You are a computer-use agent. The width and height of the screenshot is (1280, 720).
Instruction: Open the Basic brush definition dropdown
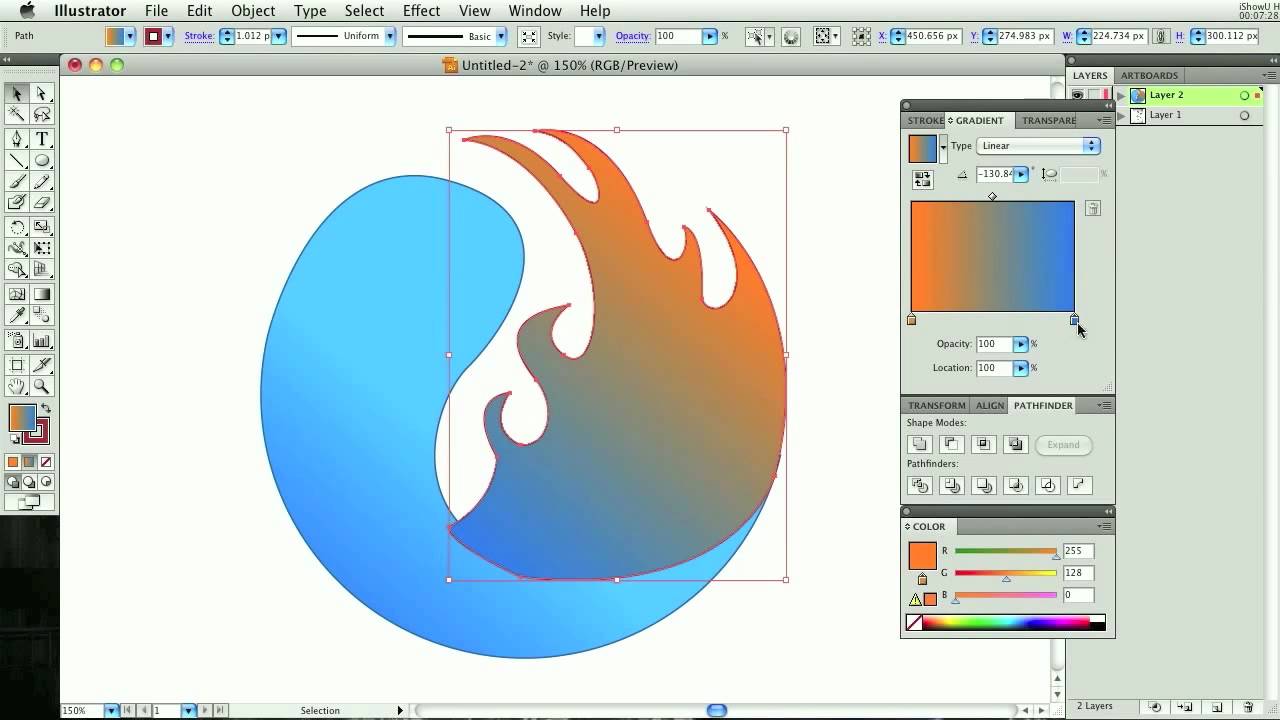coord(500,36)
